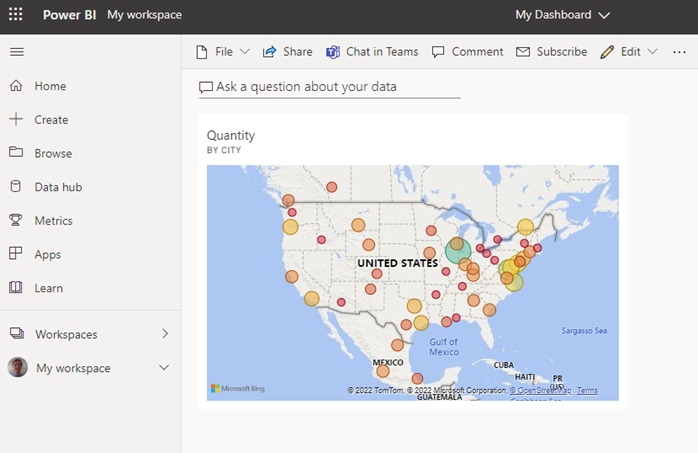
Task: Click Ask a question about your data
Action: point(306,87)
